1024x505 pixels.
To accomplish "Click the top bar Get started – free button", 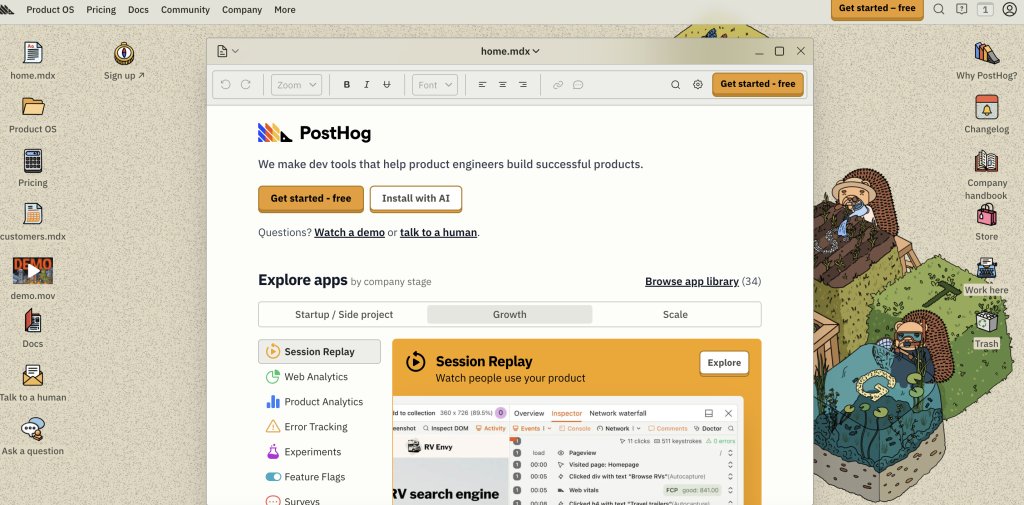I will pyautogui.click(x=877, y=8).
